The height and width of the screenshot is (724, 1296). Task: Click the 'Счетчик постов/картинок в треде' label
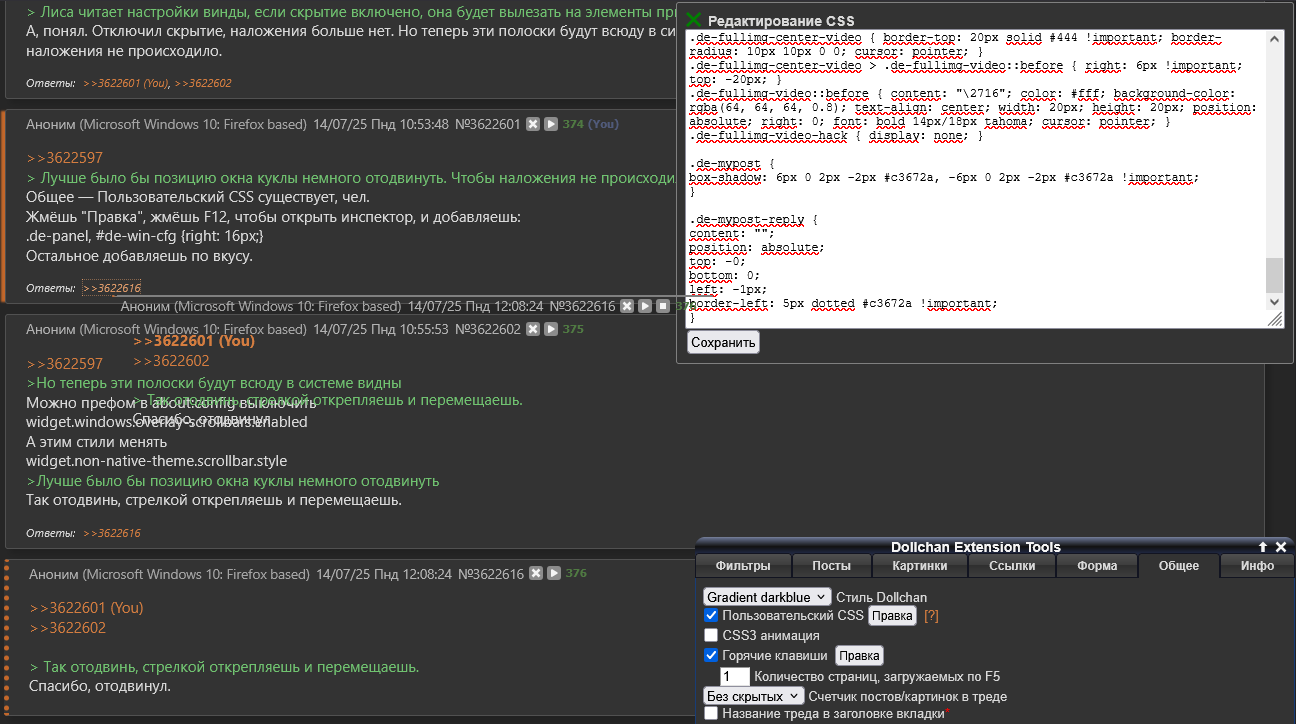908,696
